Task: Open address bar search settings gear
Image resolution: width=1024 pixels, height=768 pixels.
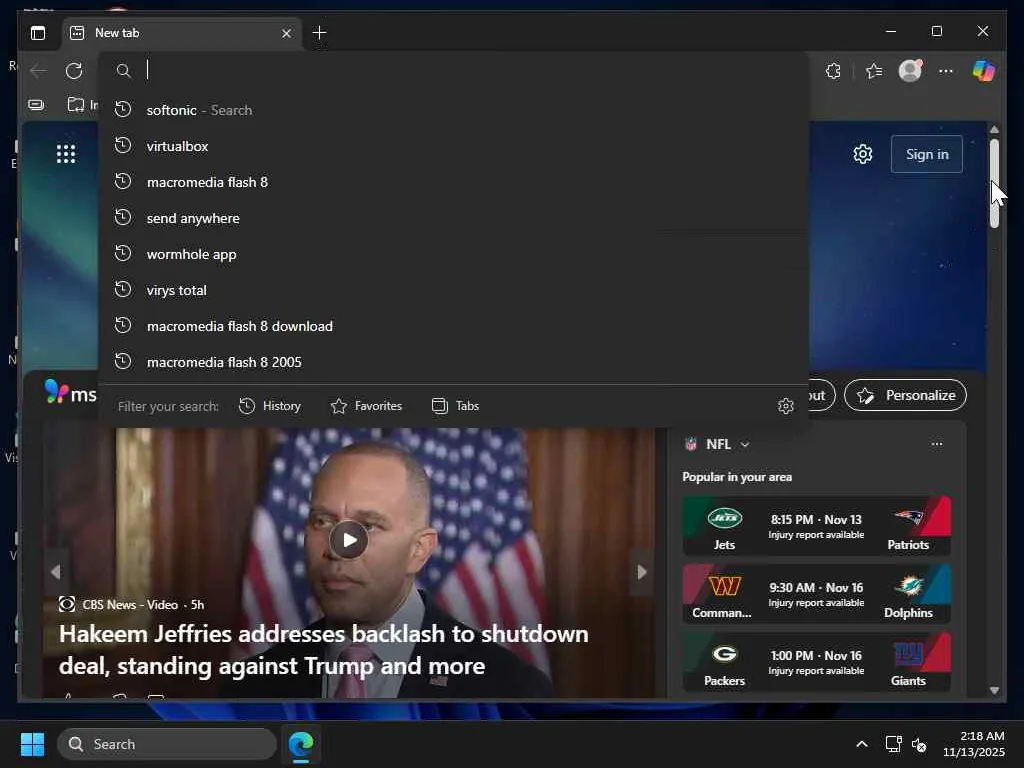Action: tap(786, 406)
